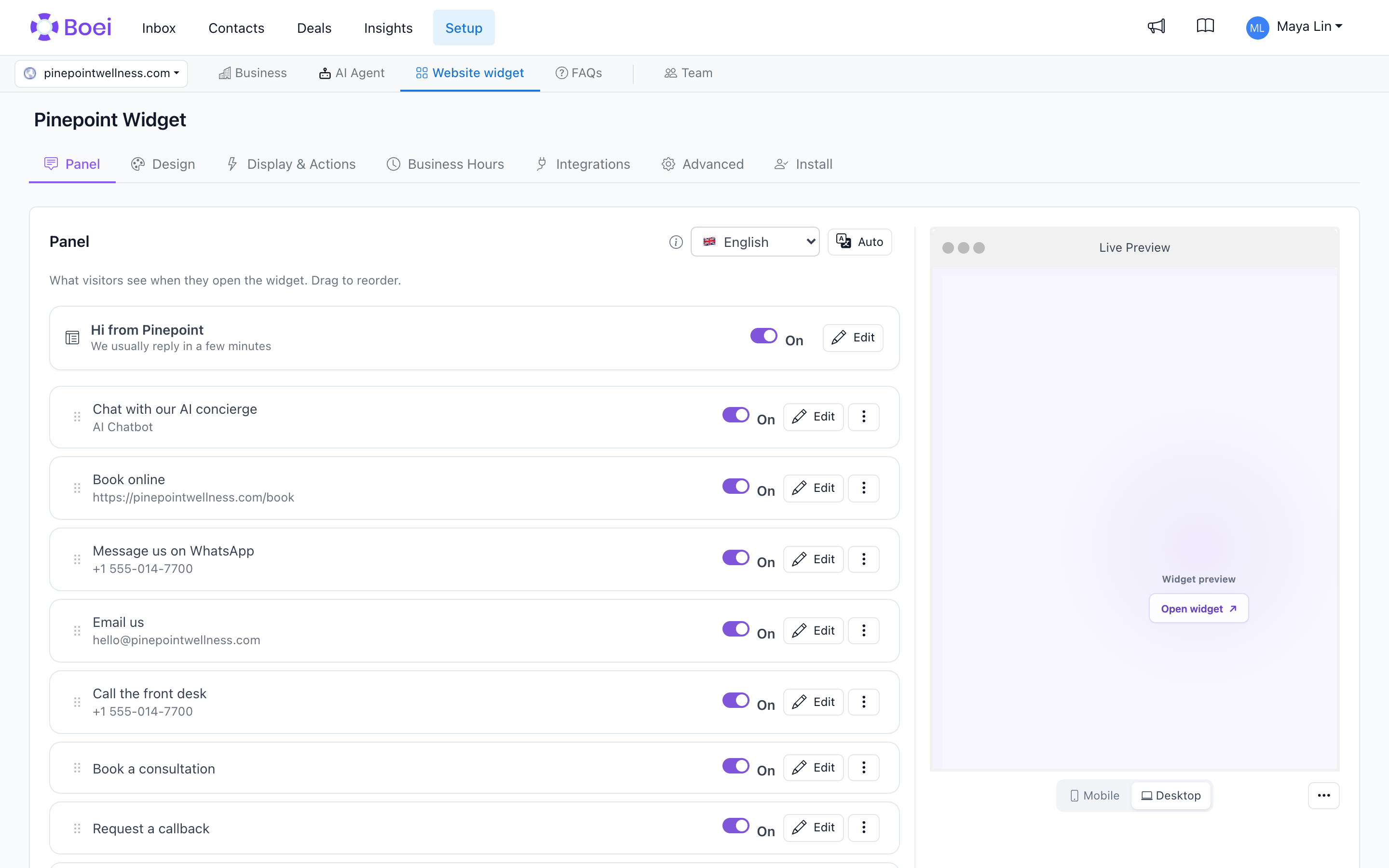Click the Auto translate button

pyautogui.click(x=859, y=242)
